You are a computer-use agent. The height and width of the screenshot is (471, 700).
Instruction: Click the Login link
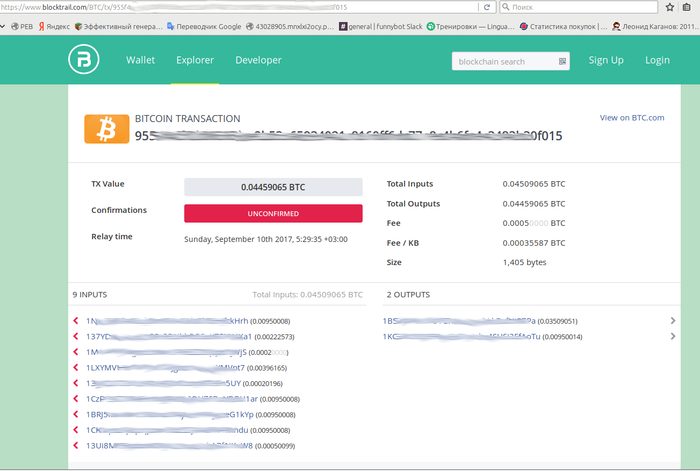[x=657, y=60]
